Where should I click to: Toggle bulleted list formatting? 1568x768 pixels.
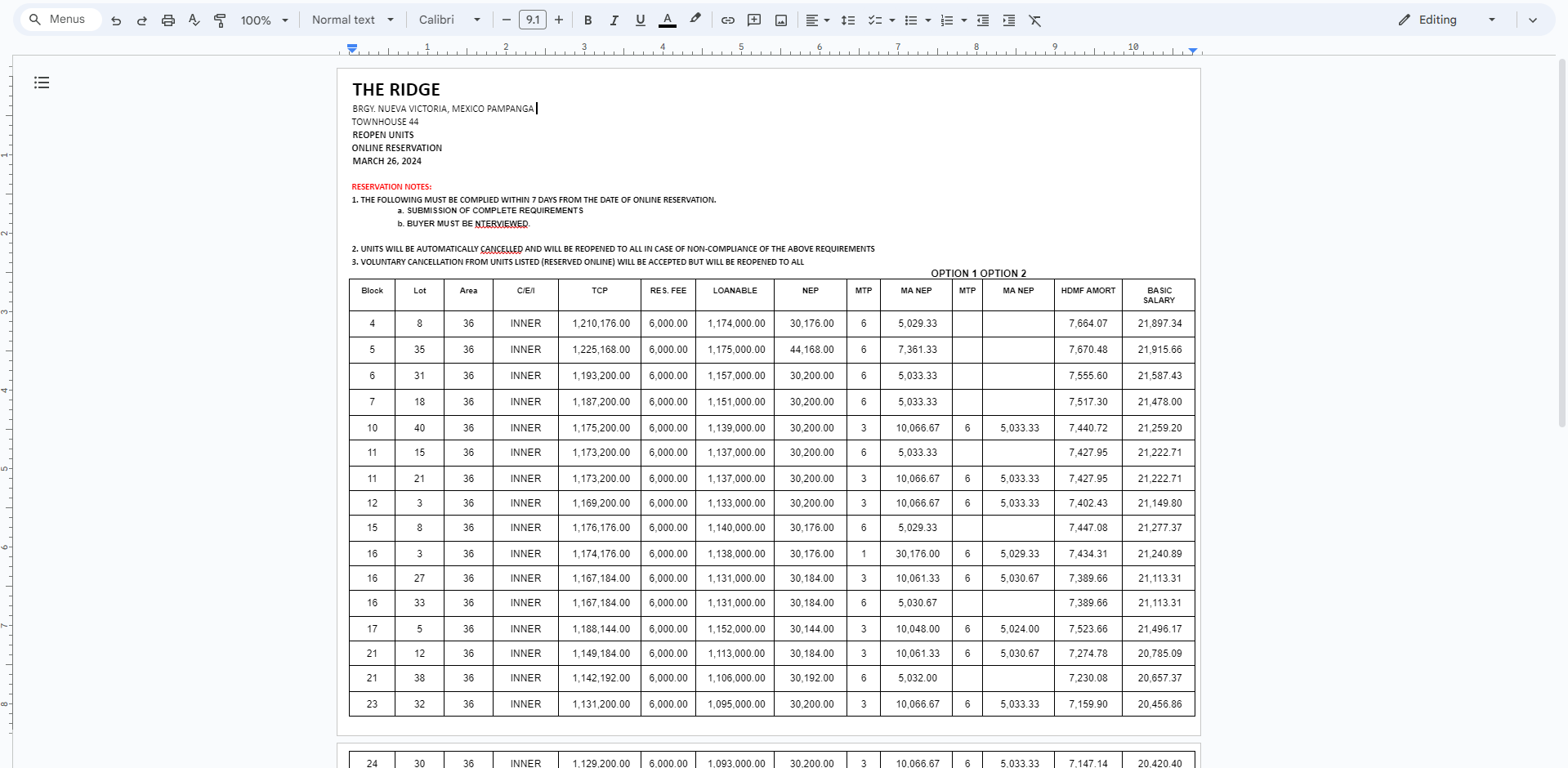tap(911, 20)
